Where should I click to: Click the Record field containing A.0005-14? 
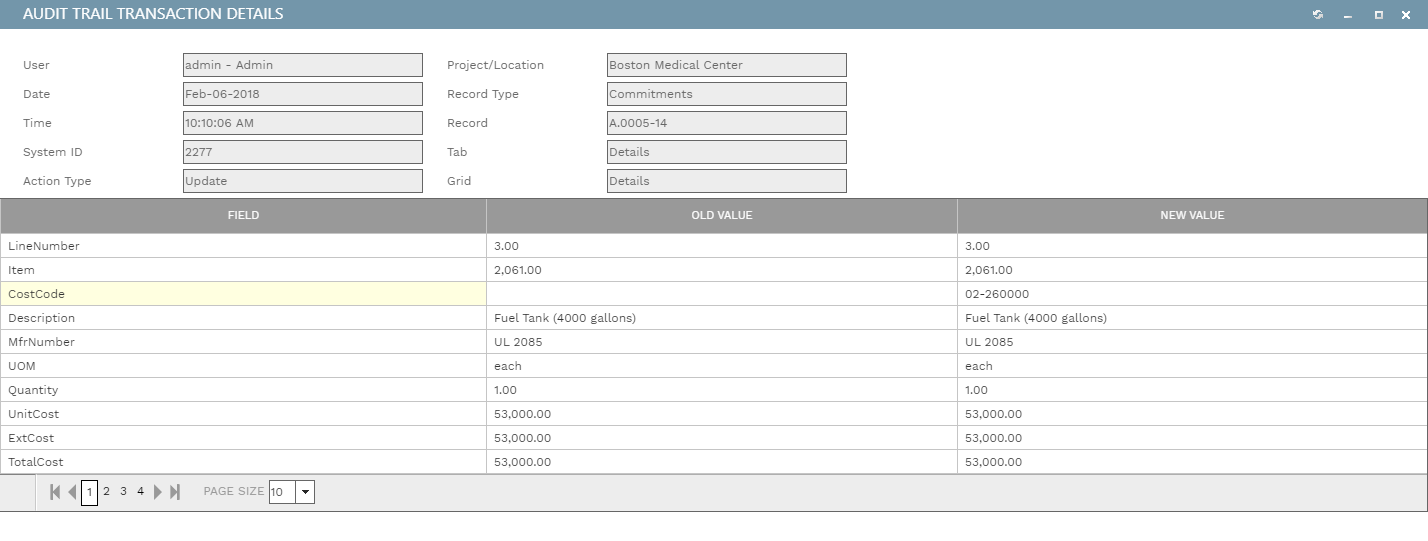[x=726, y=123]
